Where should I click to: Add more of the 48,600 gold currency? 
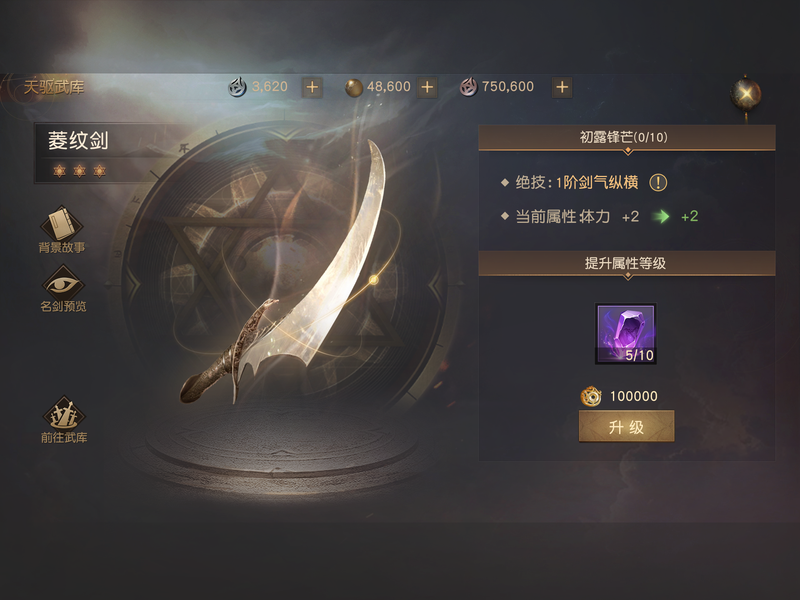(427, 87)
